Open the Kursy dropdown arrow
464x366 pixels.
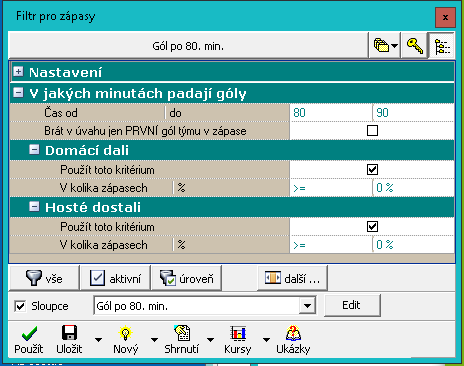point(266,340)
